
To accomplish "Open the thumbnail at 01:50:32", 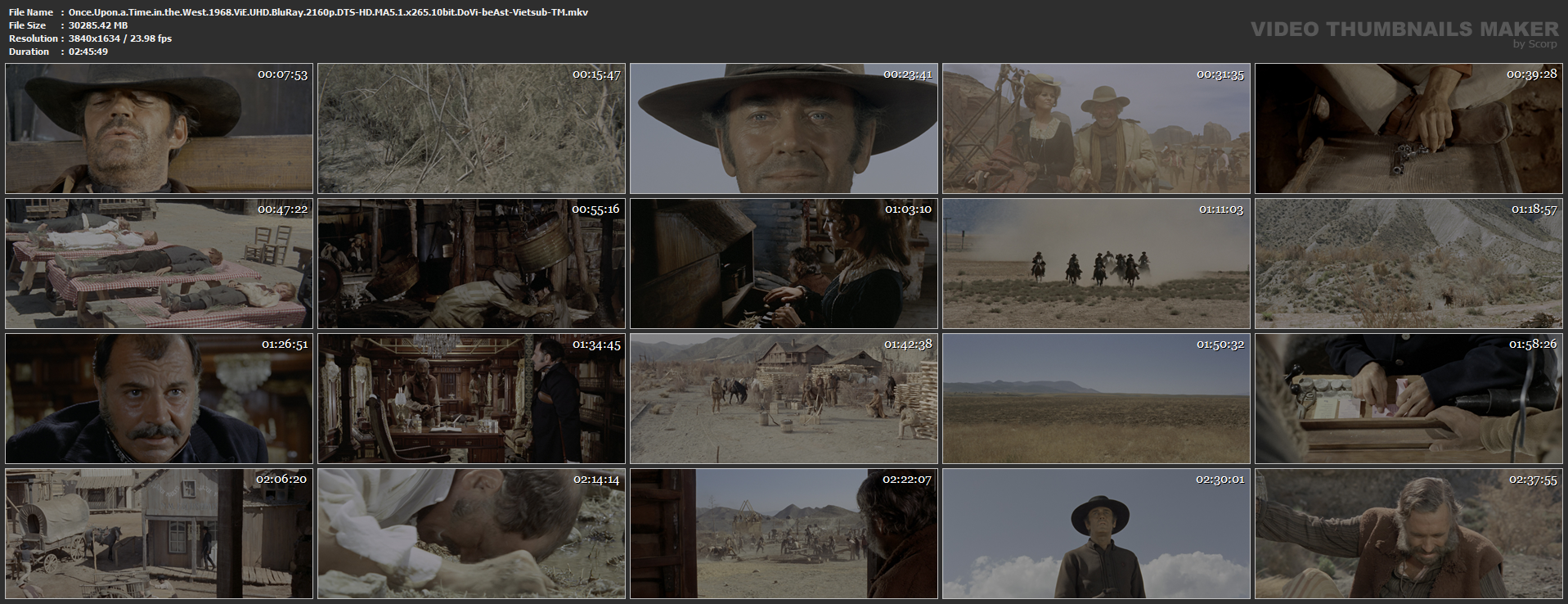I will [1096, 399].
